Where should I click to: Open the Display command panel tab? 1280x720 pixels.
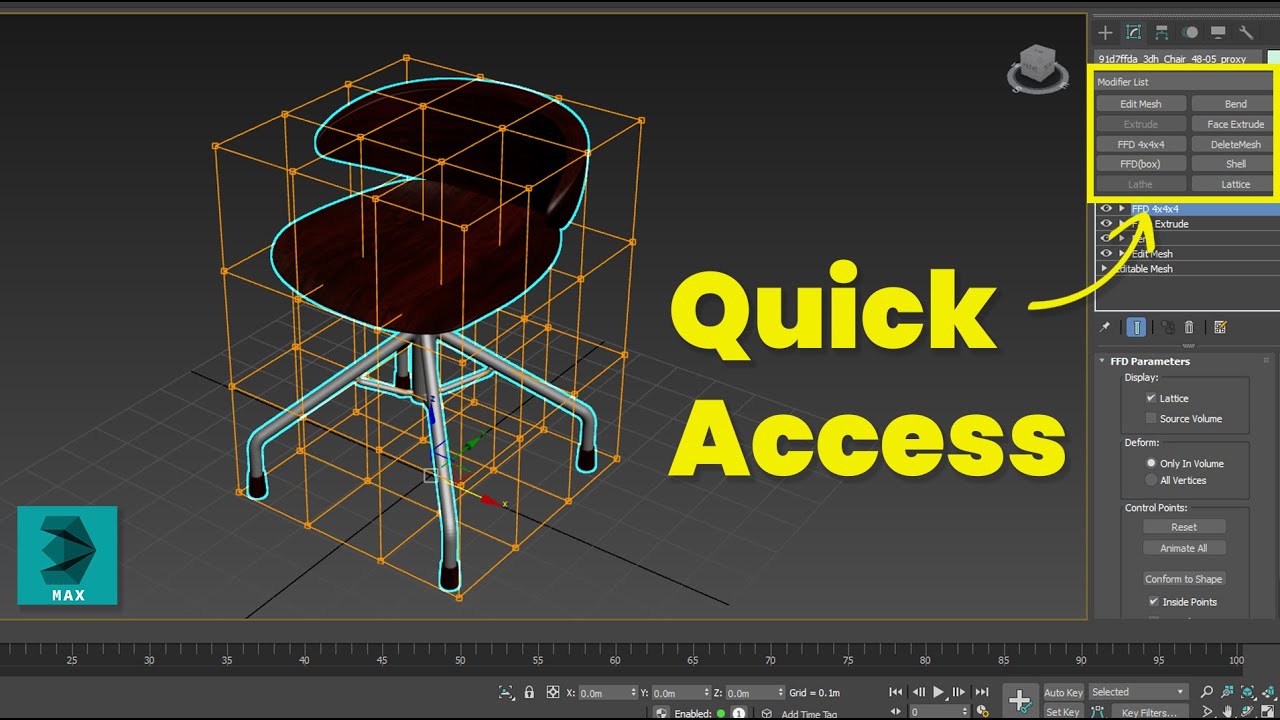pyautogui.click(x=1218, y=33)
